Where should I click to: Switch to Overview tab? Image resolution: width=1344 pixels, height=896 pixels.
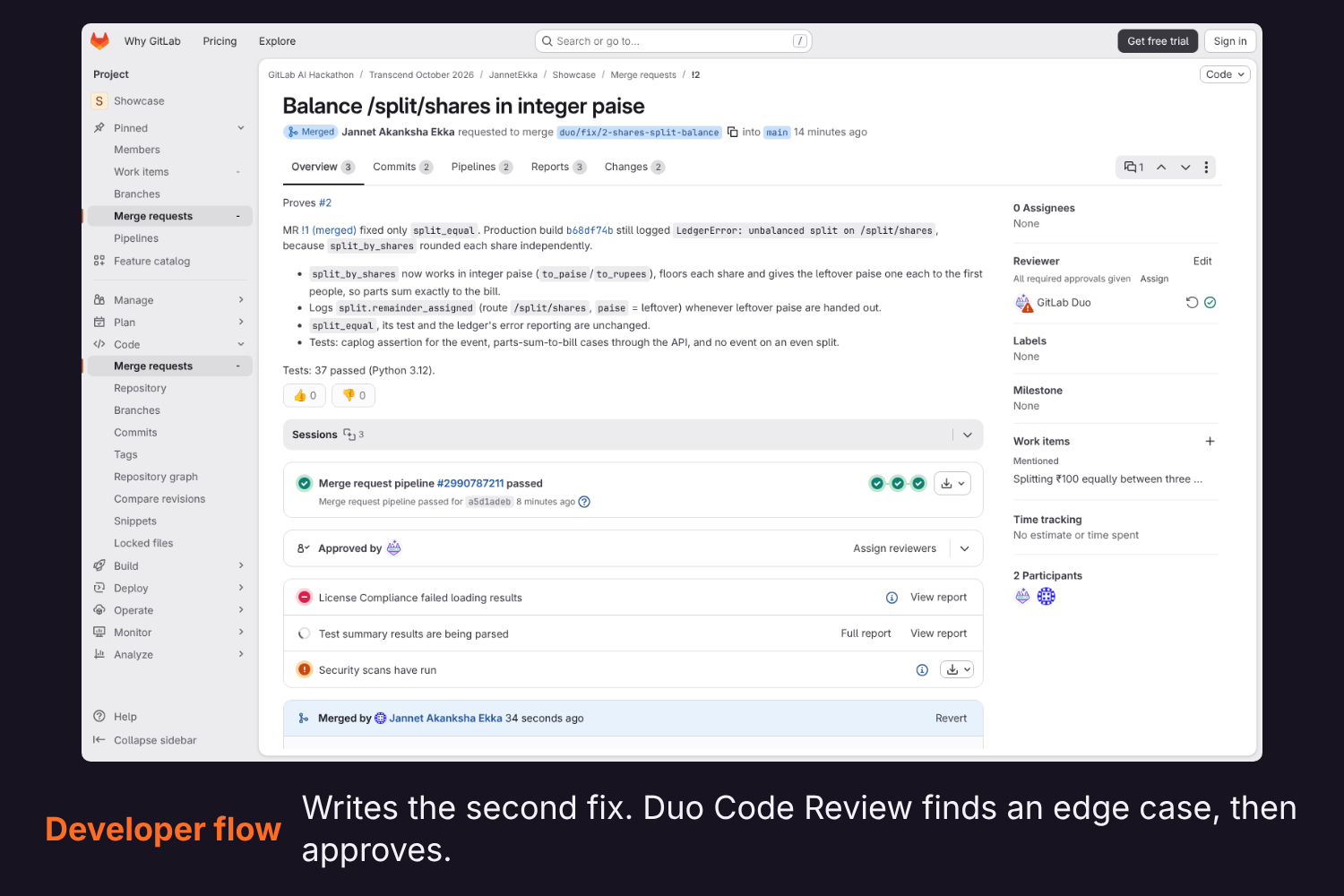(323, 167)
